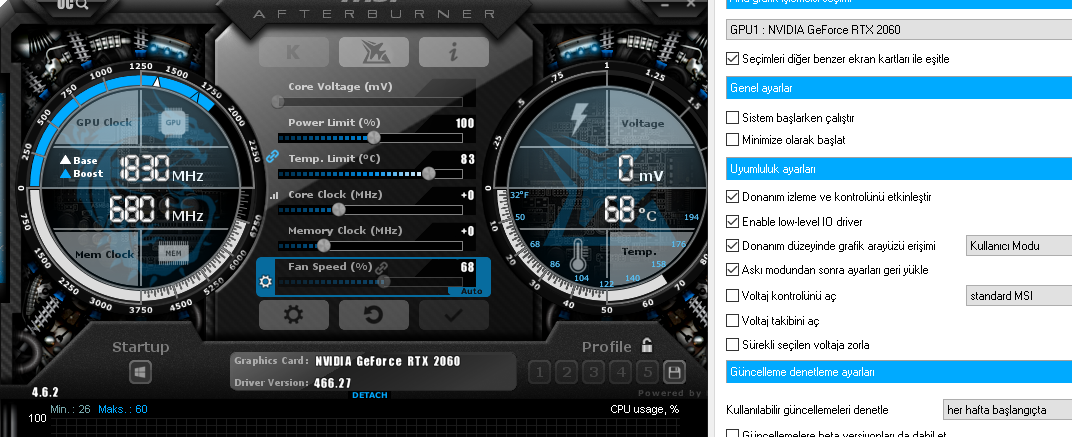
Task: Toggle the fan speed link icon
Action: (x=382, y=267)
